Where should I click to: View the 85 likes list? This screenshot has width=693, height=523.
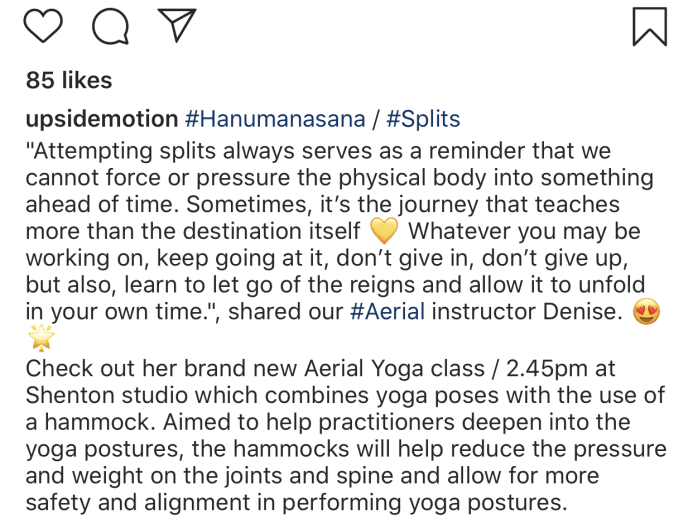[69, 80]
